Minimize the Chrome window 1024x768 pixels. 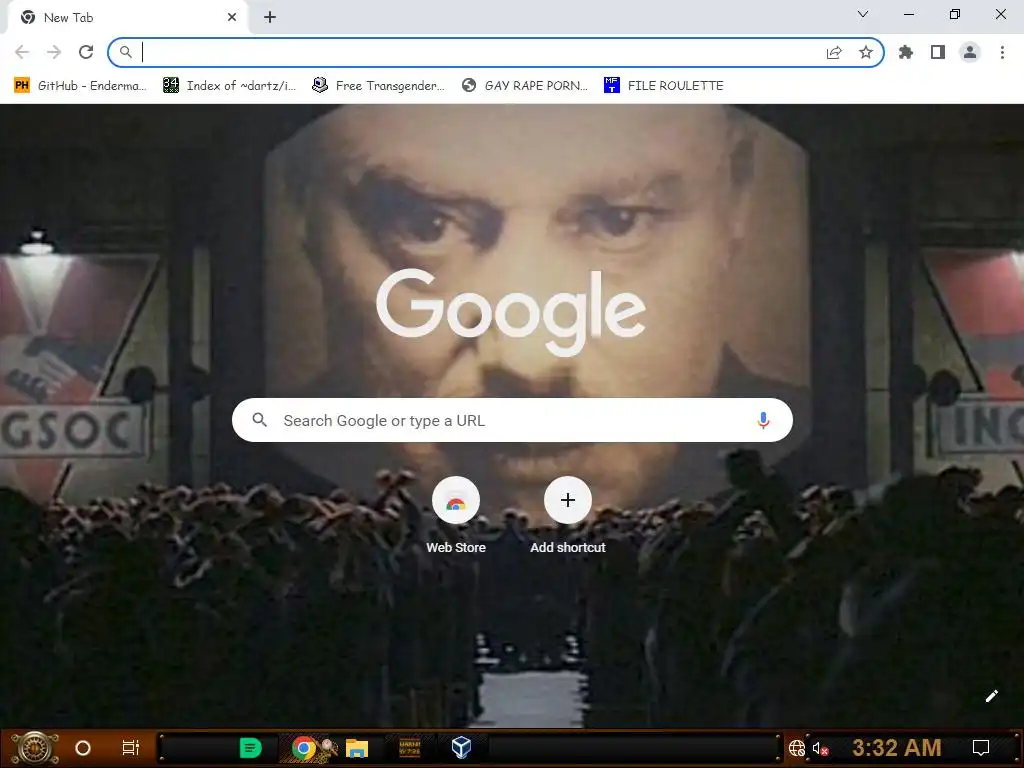point(908,14)
